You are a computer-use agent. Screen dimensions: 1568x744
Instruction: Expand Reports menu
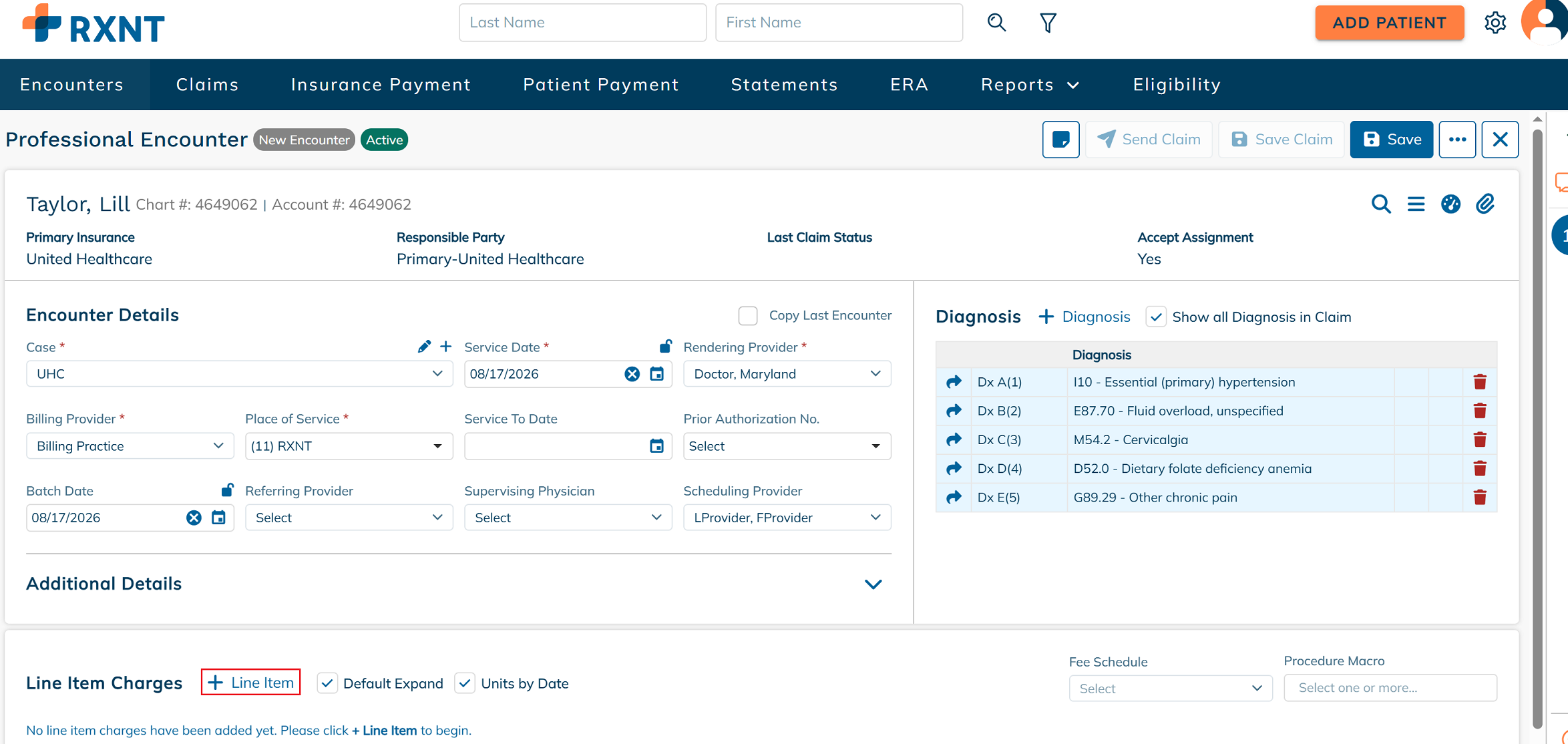[1030, 85]
